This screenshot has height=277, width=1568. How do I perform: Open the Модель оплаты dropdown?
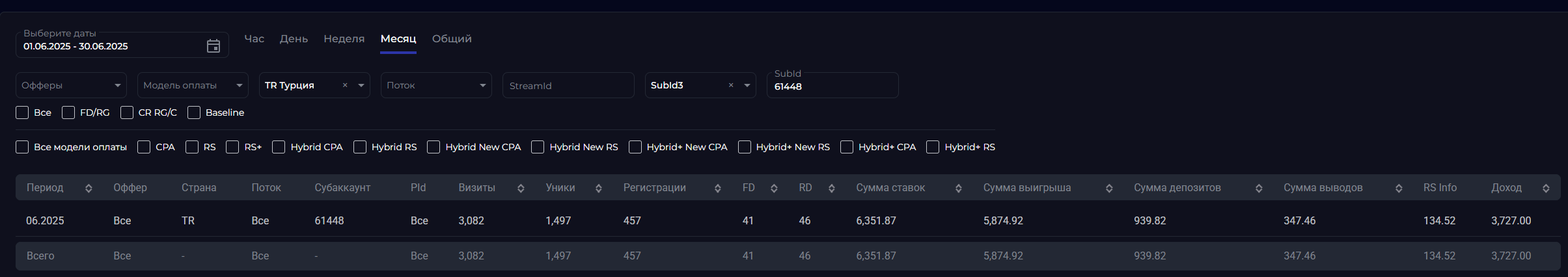(x=193, y=85)
